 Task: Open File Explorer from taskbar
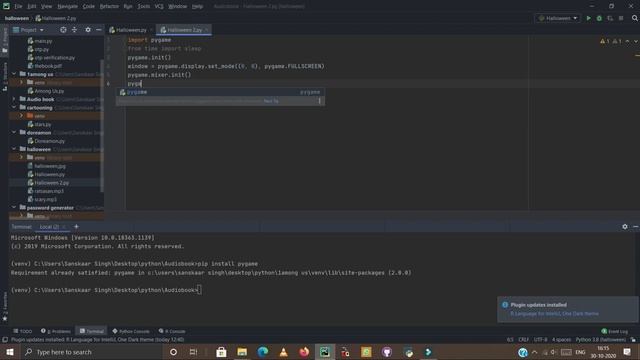coord(242,352)
